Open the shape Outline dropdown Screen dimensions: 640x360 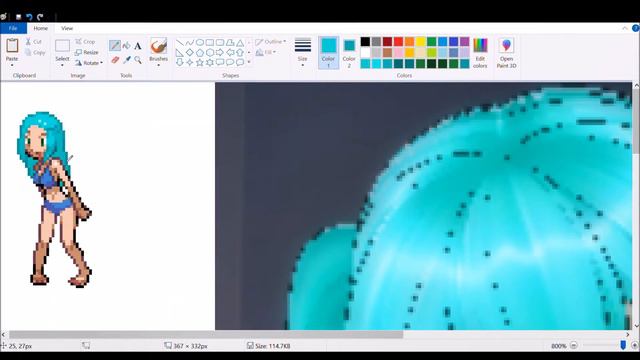tap(271, 42)
